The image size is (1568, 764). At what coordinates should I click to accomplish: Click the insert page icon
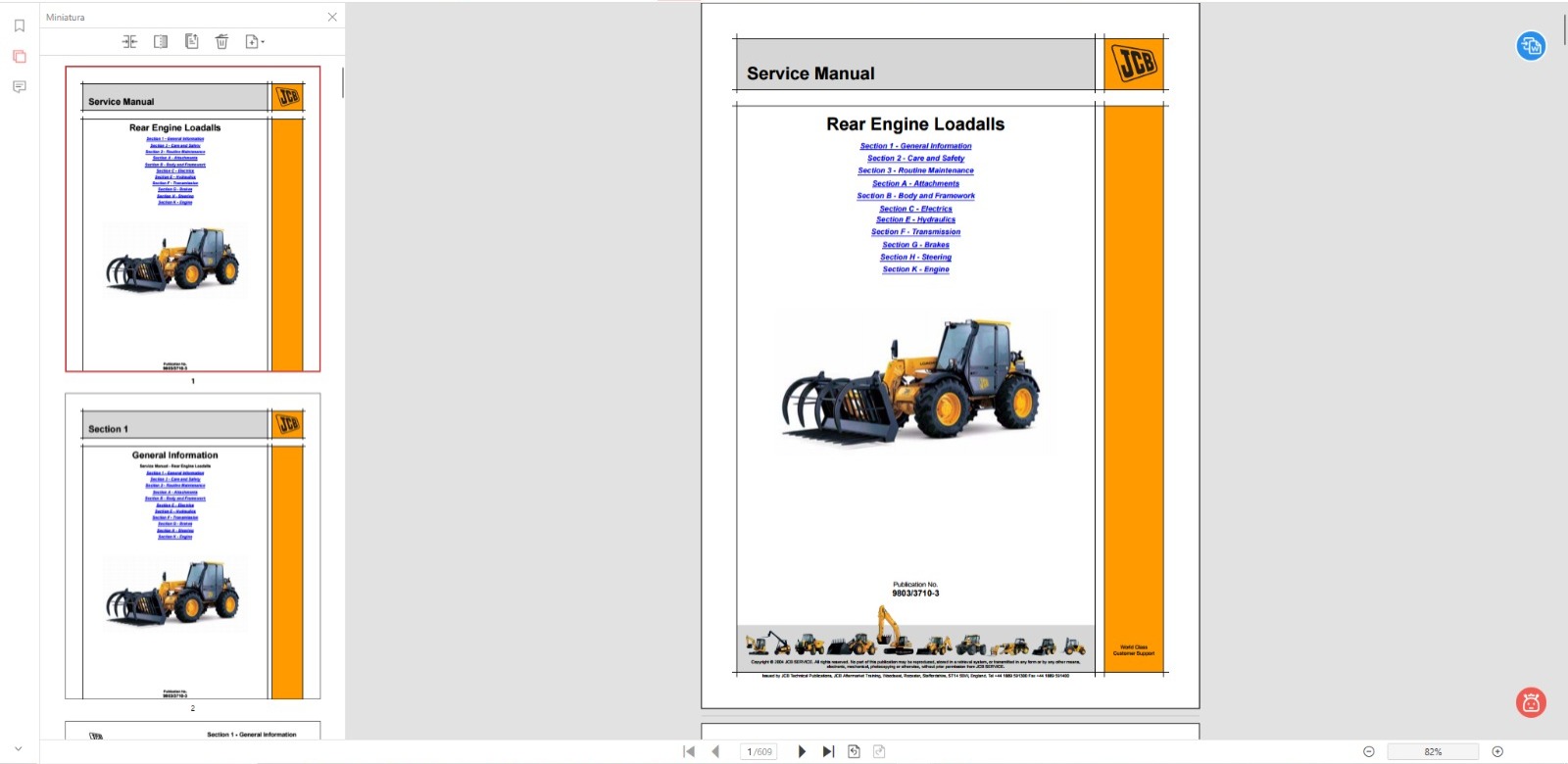(251, 41)
